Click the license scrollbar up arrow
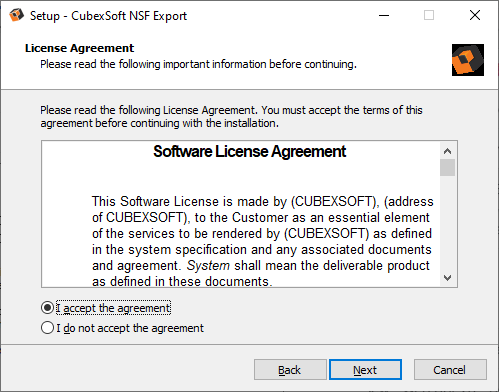The image size is (499, 392). [x=447, y=151]
